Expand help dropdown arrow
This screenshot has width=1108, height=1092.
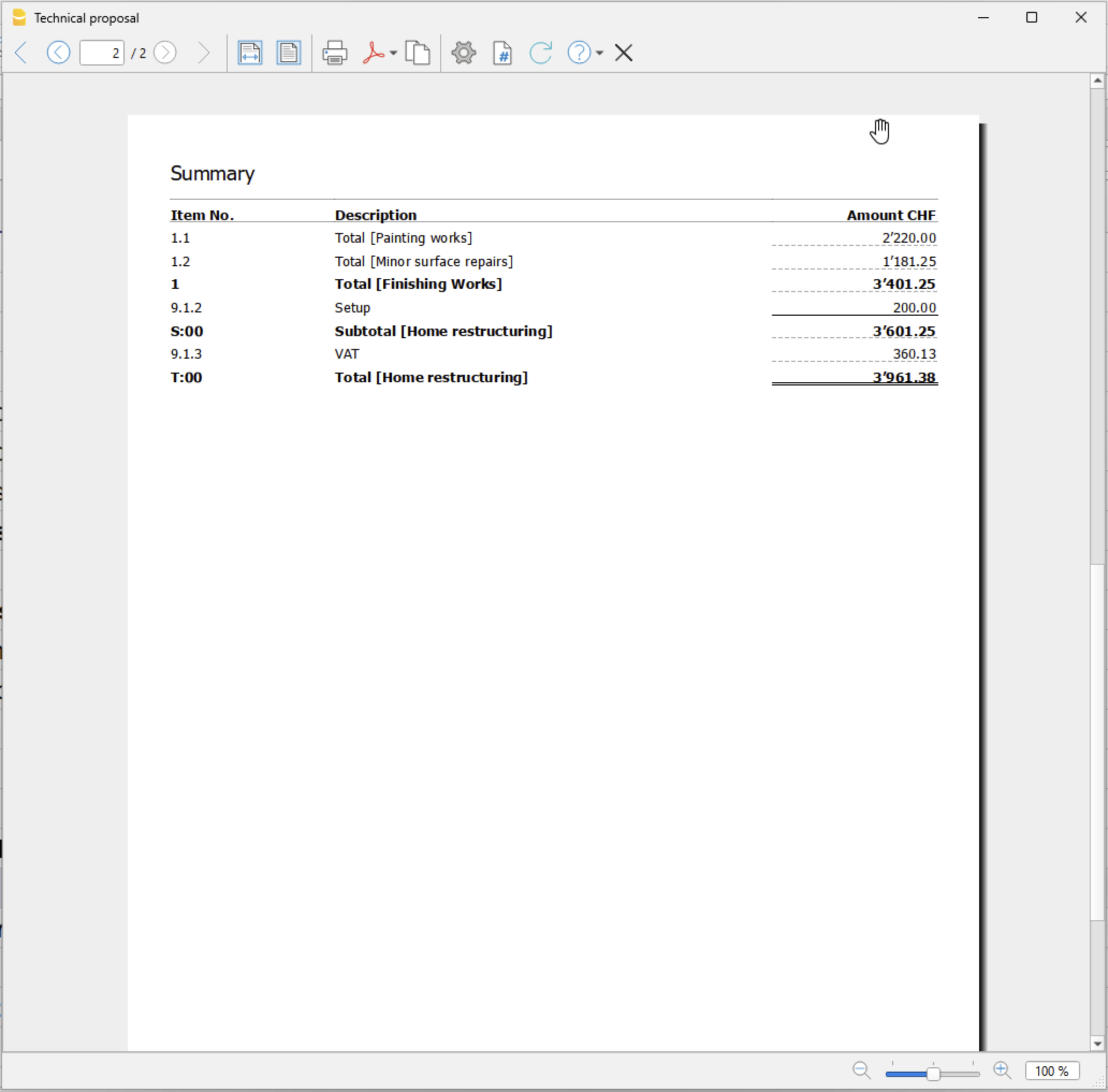point(600,53)
